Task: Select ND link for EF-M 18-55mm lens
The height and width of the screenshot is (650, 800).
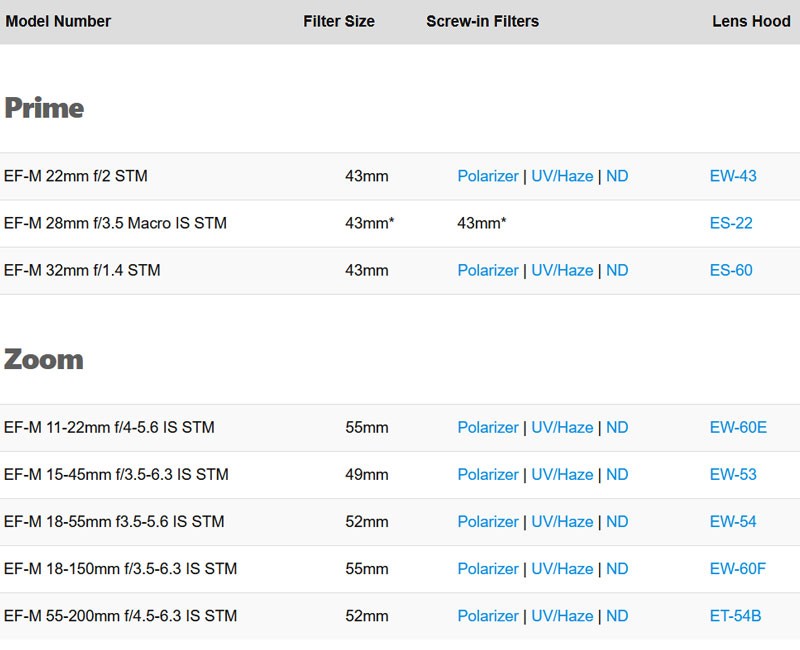Action: (x=617, y=521)
